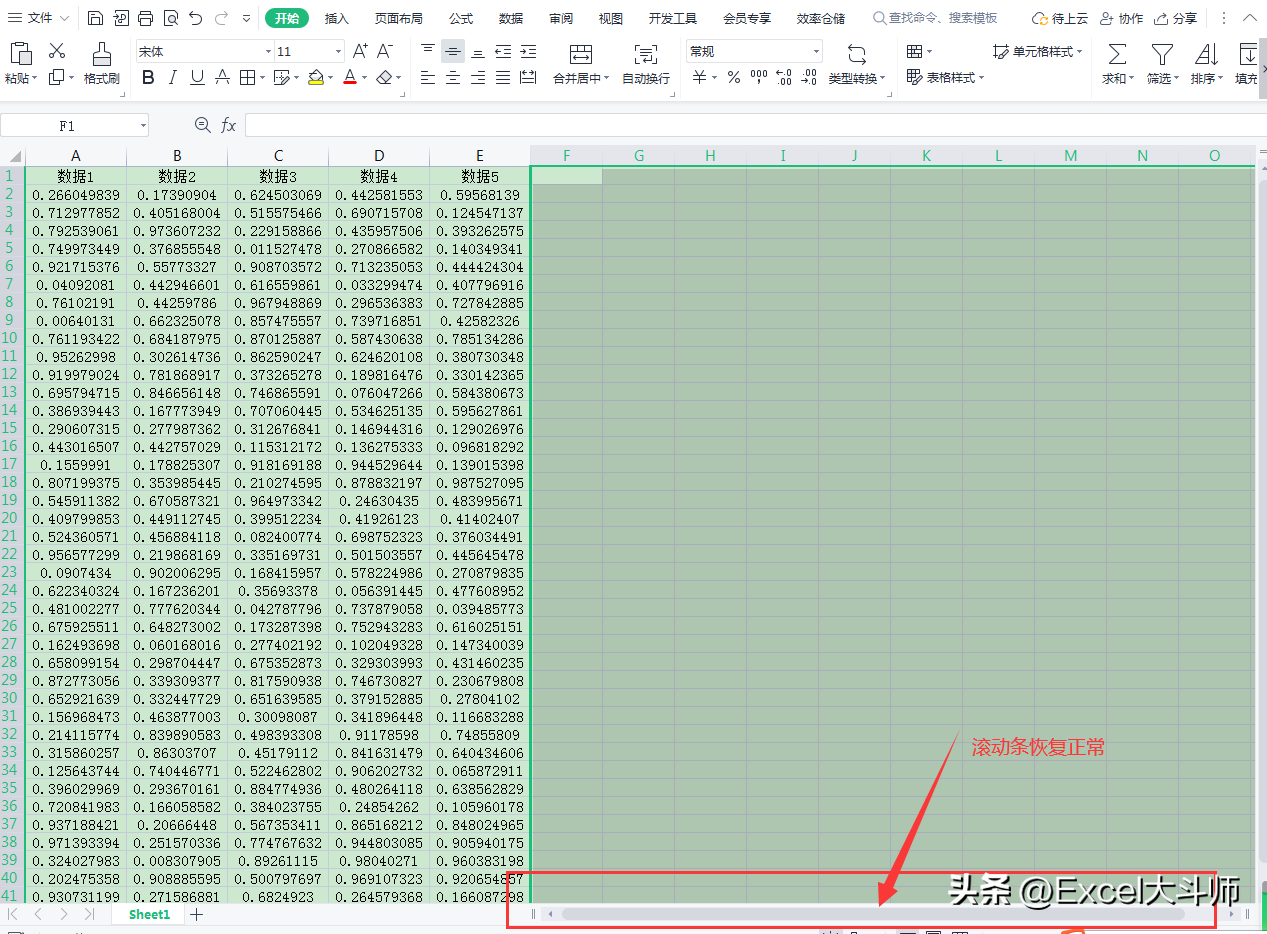Click the Increase Decimal icon
This screenshot has width=1267, height=934.
(x=784, y=77)
